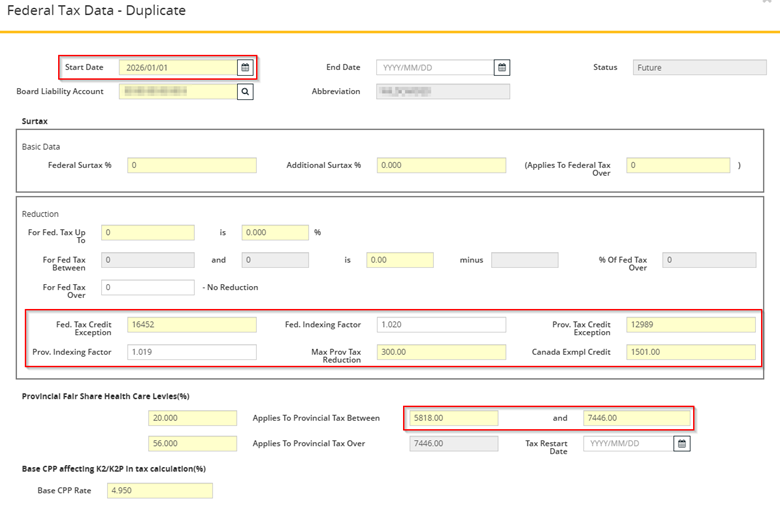
Task: Click the 20.000 health care levy field
Action: click(193, 418)
